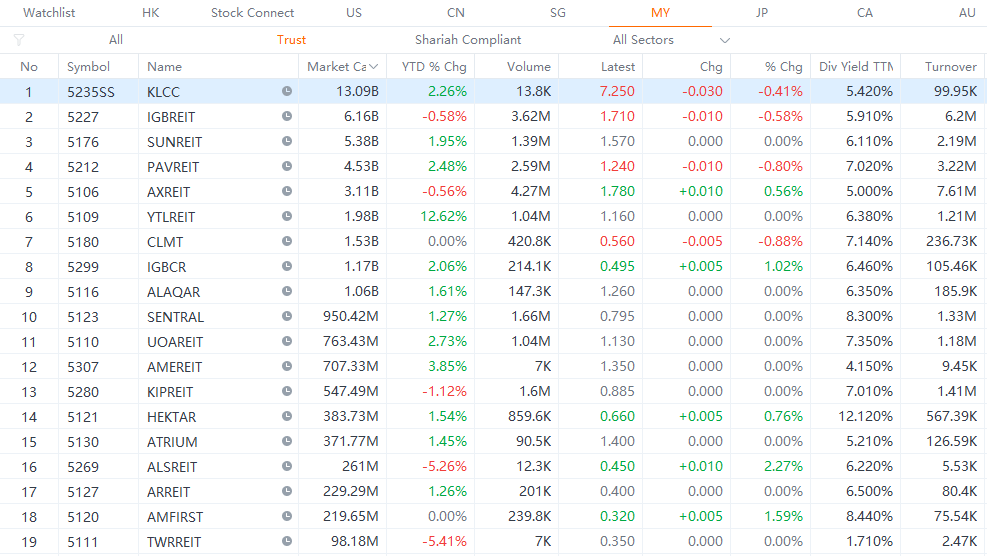Sort by Name column header
The height and width of the screenshot is (556, 987).
pos(164,67)
